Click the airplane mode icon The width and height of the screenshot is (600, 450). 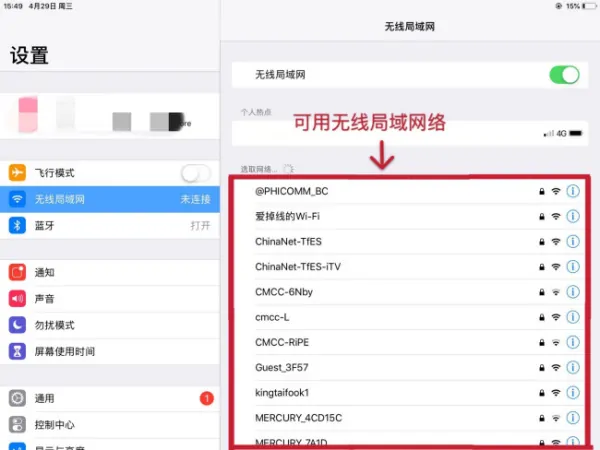(x=17, y=173)
